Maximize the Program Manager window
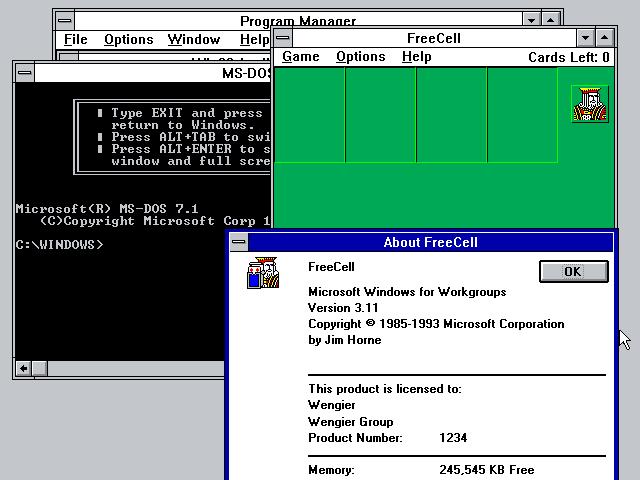 point(551,20)
